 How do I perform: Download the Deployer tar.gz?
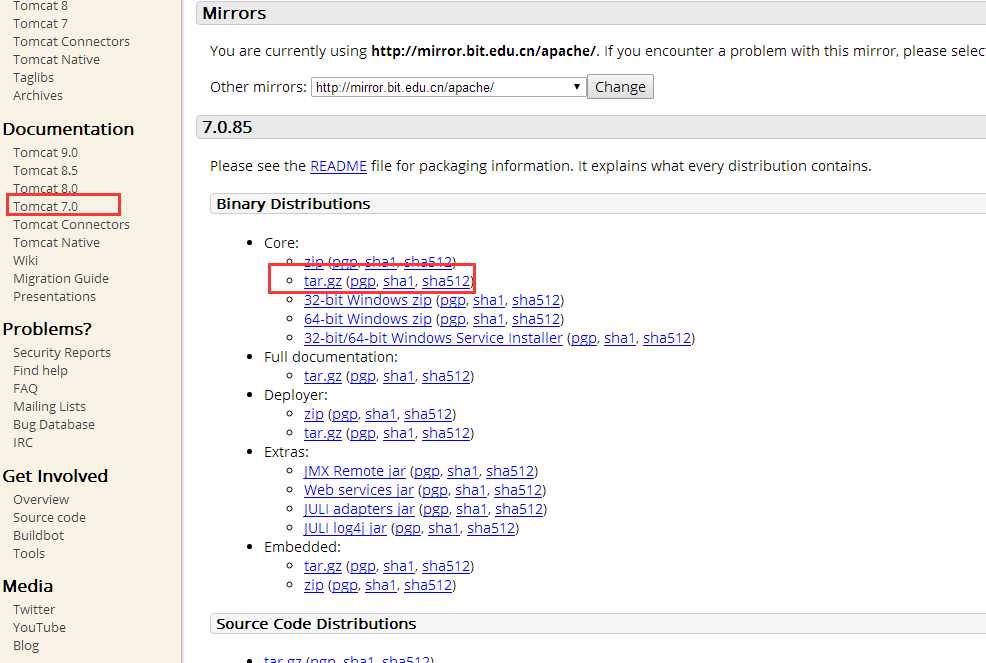[323, 433]
